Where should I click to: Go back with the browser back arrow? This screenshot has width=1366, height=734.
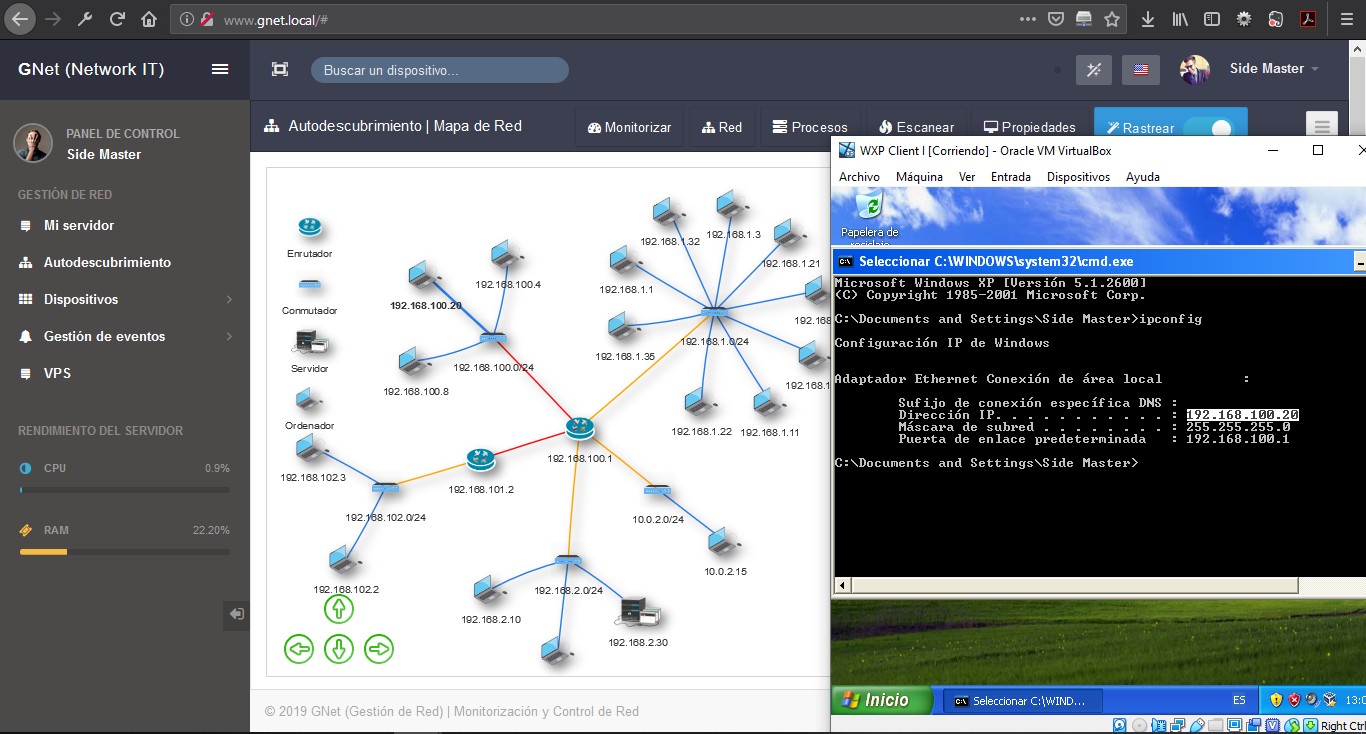[x=20, y=19]
